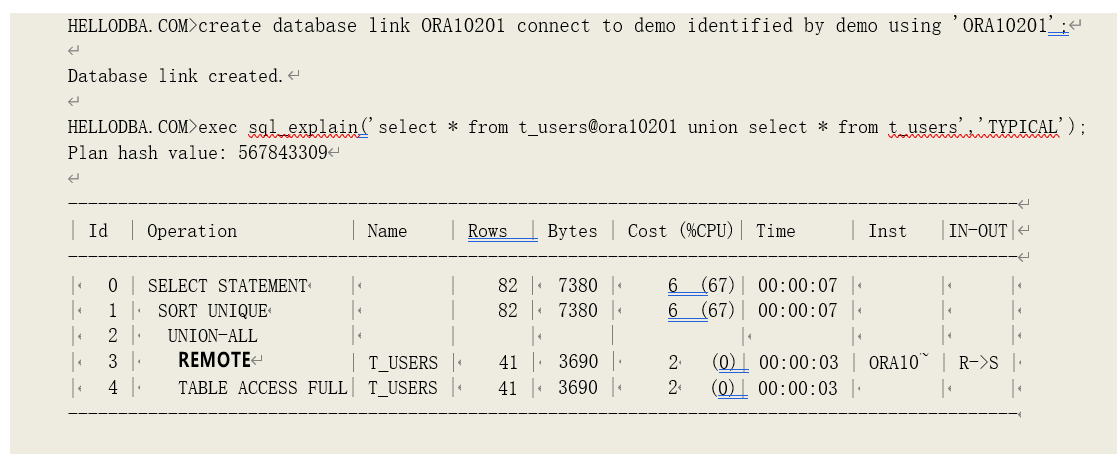
Task: Click the bold REMOTE operation text
Action: tap(214, 361)
